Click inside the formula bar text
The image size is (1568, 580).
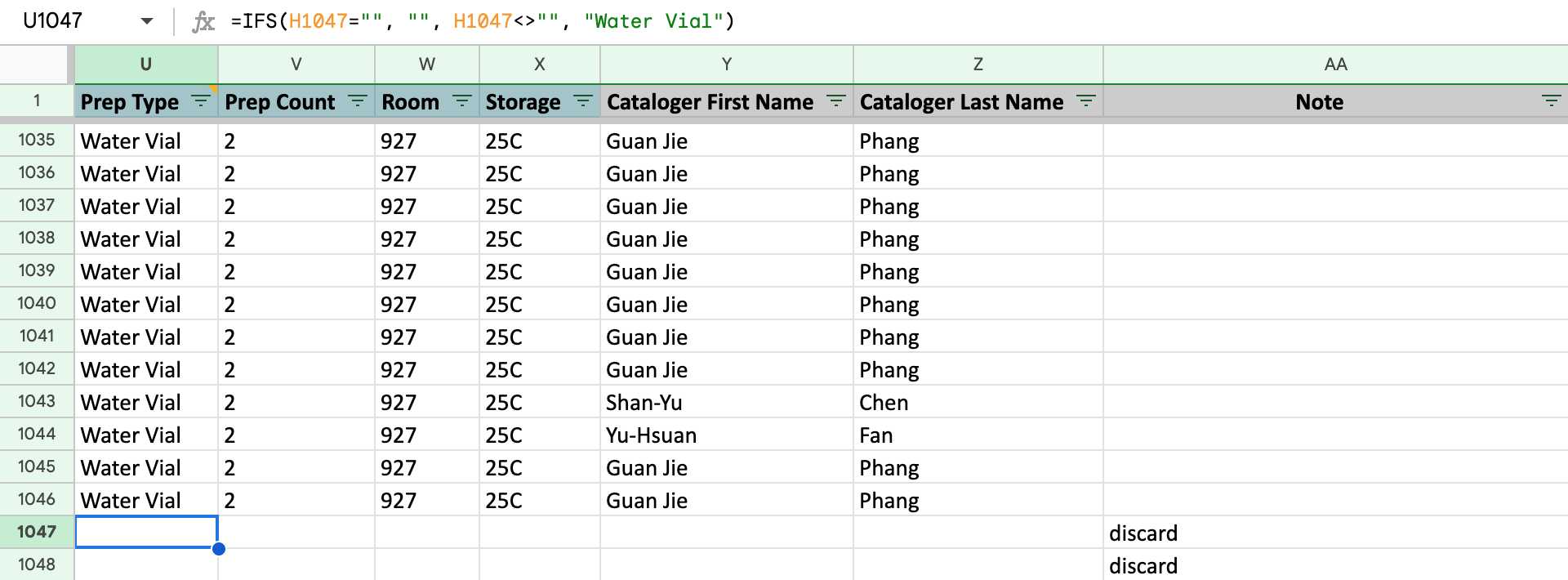(483, 21)
